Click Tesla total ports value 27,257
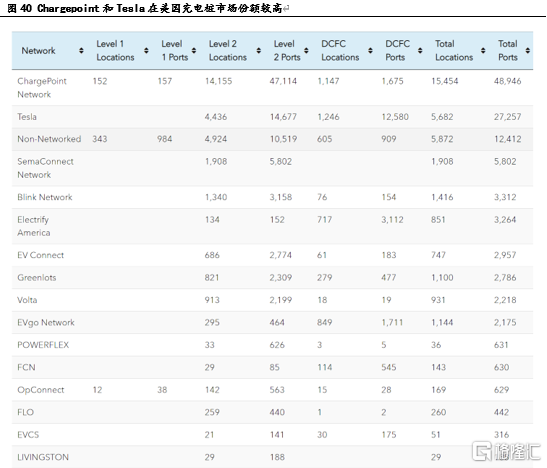 click(x=507, y=116)
